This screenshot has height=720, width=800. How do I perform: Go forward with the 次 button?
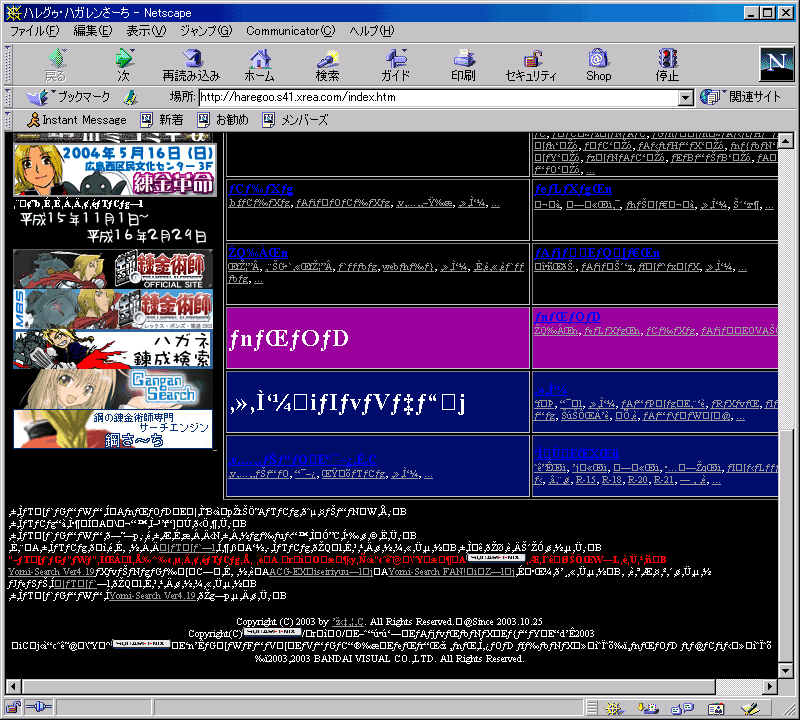tap(123, 65)
